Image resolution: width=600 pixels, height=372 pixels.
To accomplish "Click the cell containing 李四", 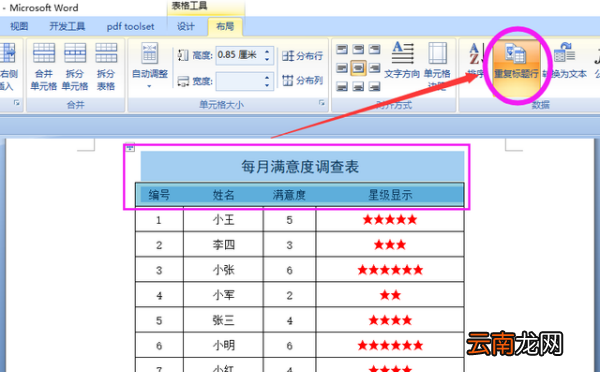I will coord(223,245).
